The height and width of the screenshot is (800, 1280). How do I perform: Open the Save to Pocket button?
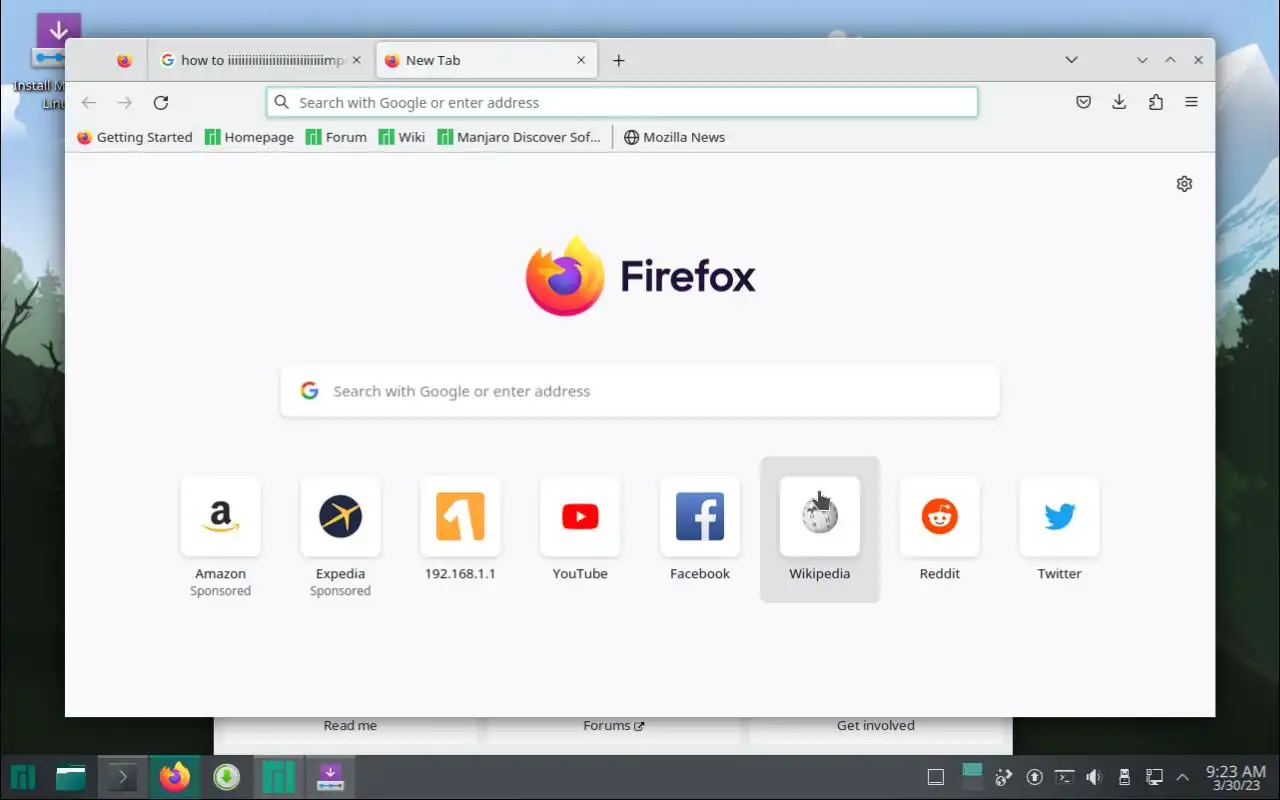(1083, 102)
